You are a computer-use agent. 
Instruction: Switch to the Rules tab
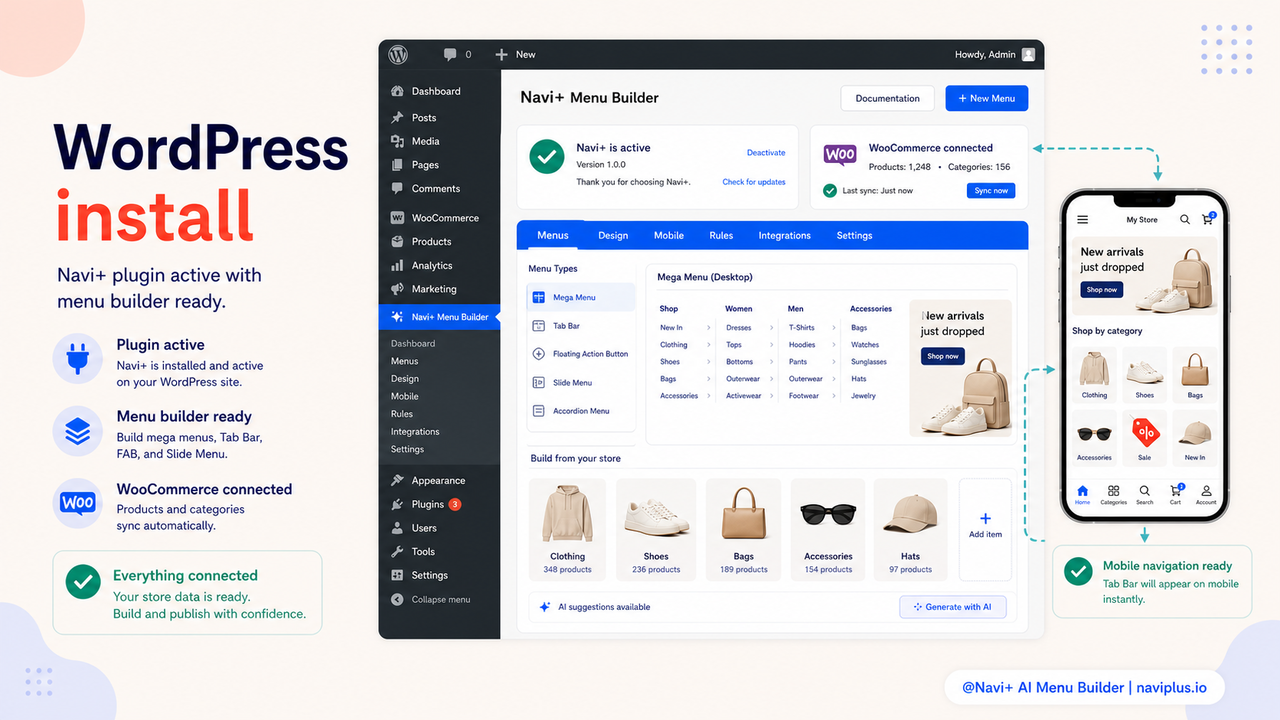coord(721,235)
